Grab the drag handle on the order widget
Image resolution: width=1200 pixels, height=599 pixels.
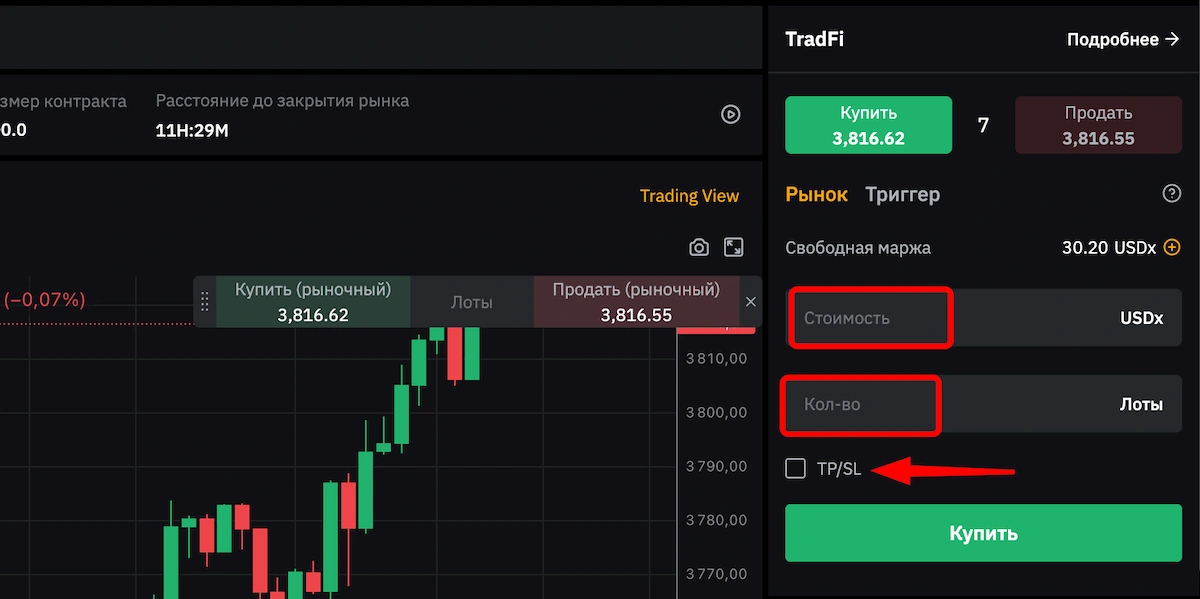pos(204,301)
